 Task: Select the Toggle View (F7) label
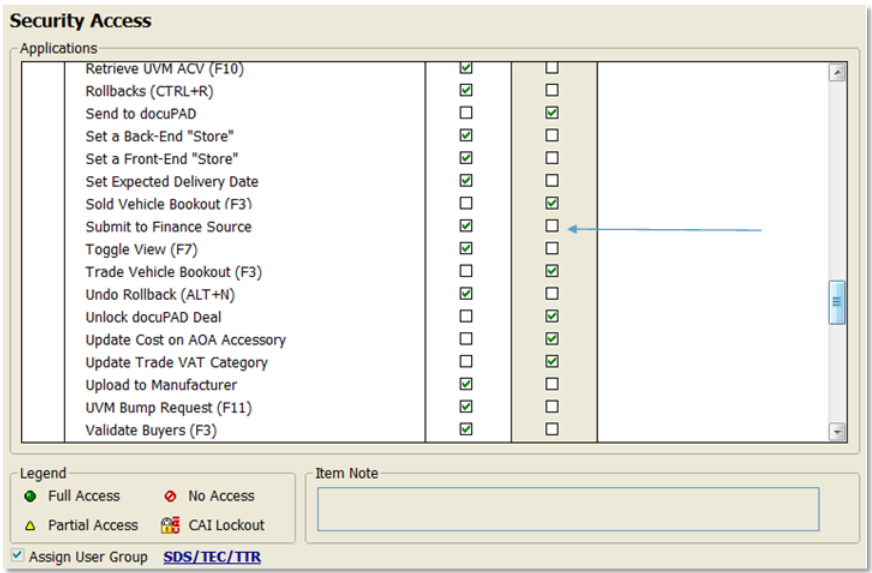pos(141,250)
